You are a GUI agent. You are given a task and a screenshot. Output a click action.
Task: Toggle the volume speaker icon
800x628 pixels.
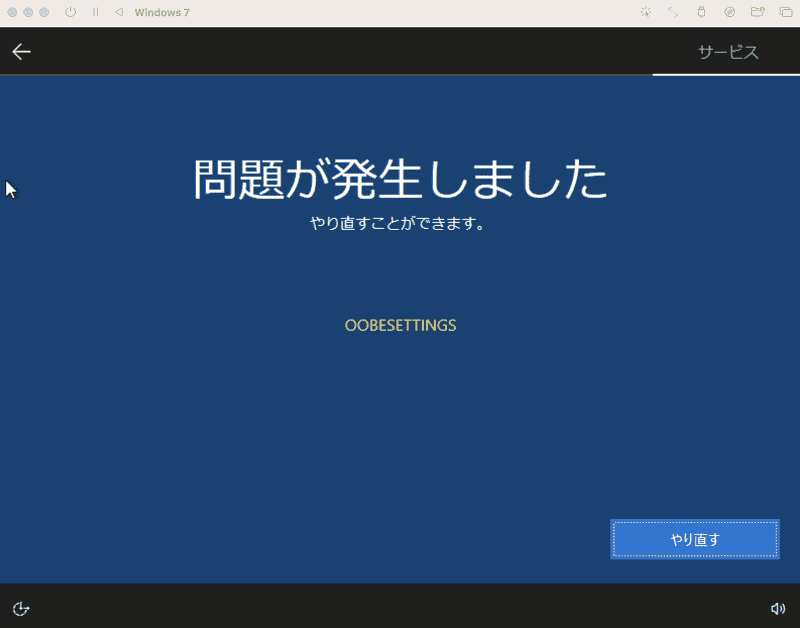pyautogui.click(x=778, y=608)
